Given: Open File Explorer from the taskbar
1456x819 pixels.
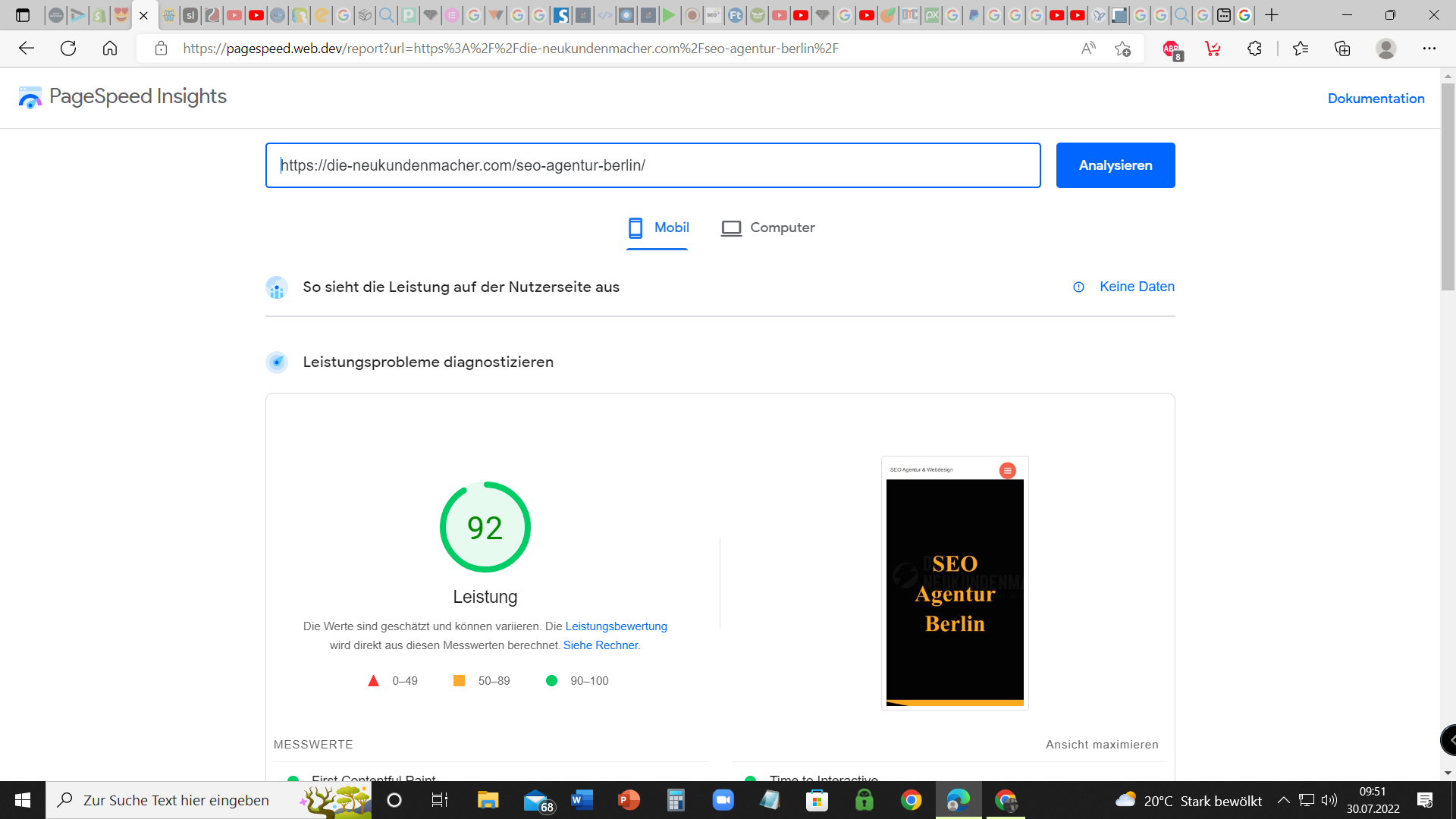Looking at the screenshot, I should 488,800.
